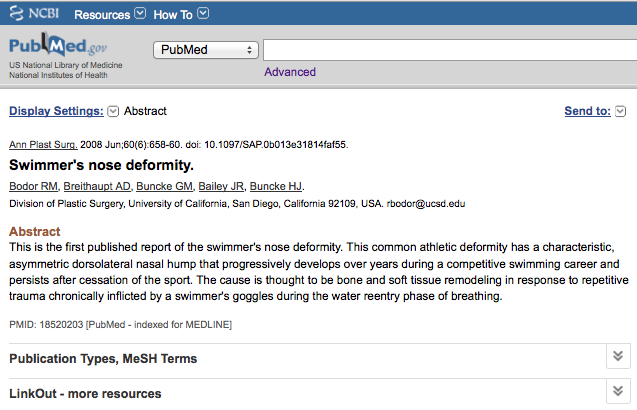
Task: Expand Publication Types, MeSH Terms chevron
Action: [x=618, y=356]
